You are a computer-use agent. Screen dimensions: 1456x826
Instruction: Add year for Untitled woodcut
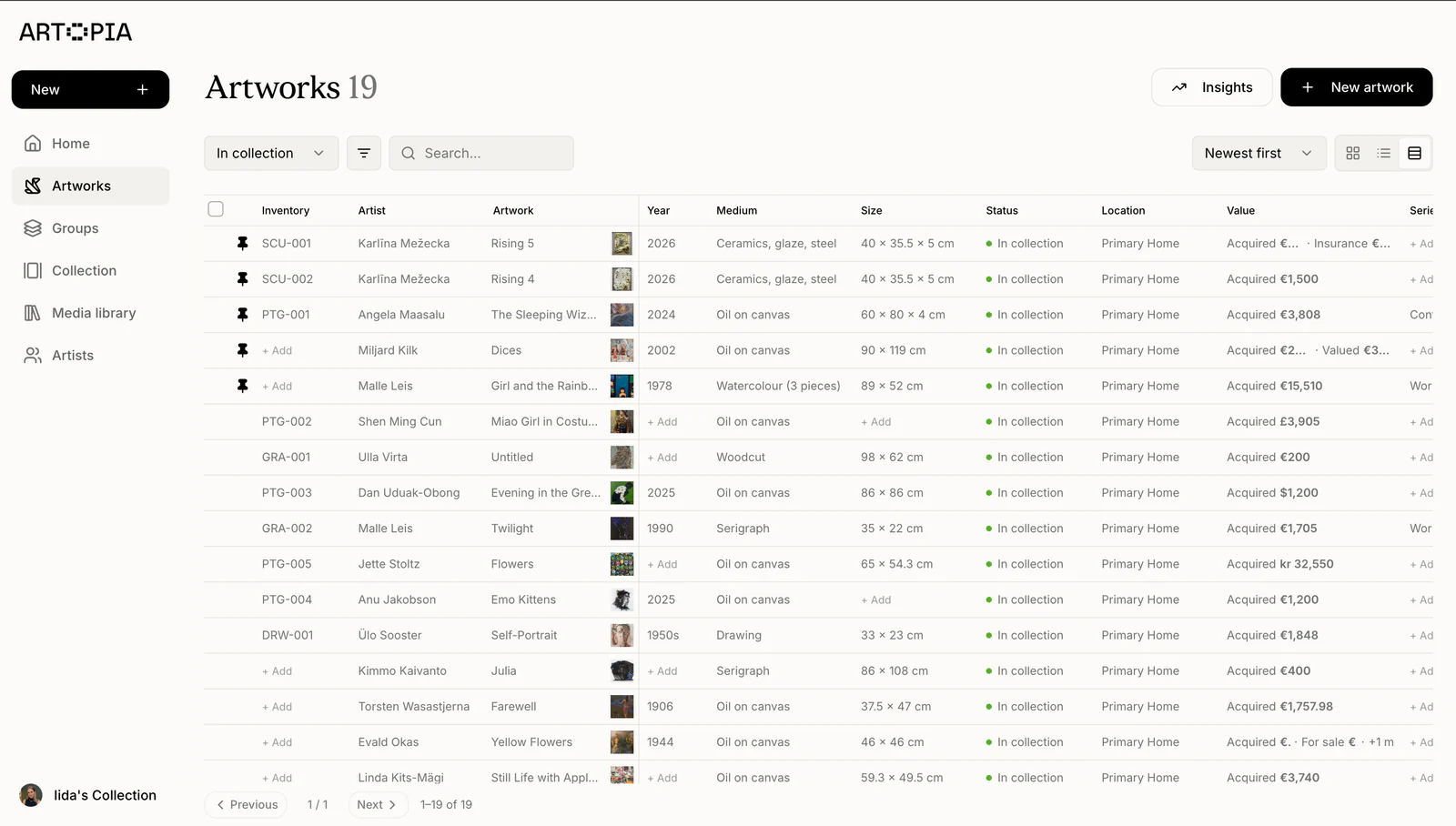point(662,457)
